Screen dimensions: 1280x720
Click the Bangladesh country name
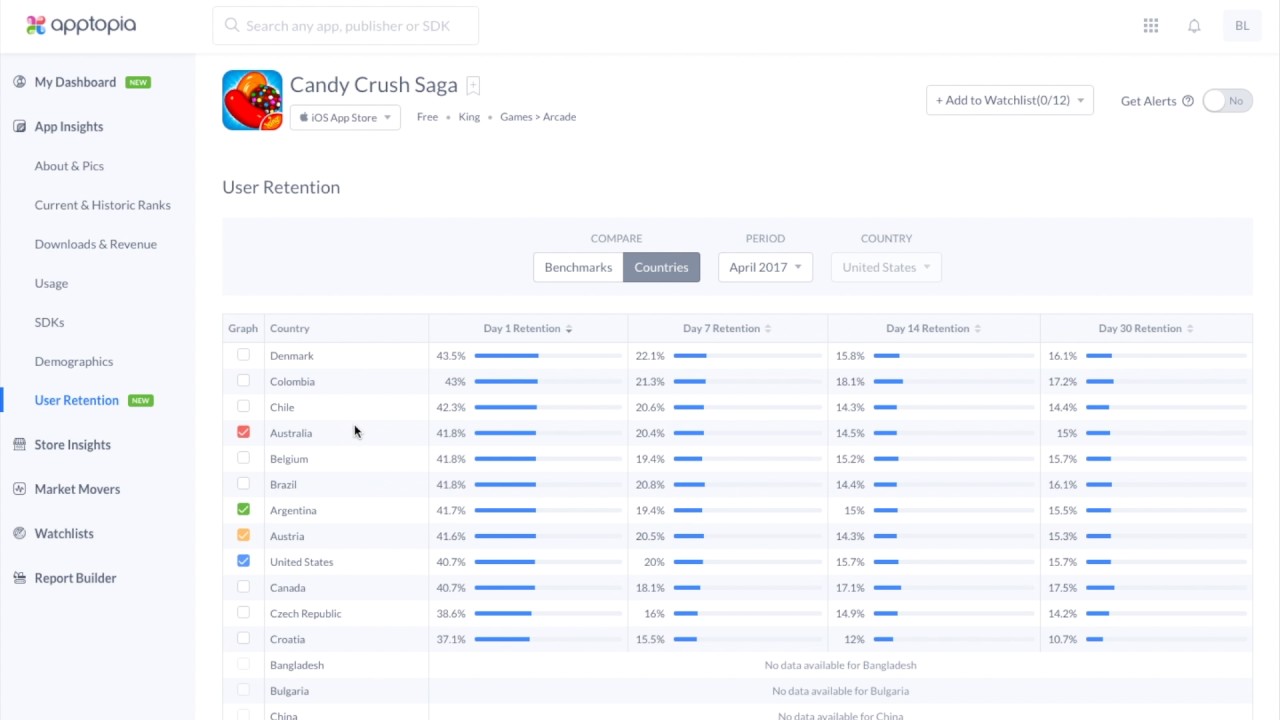tap(297, 665)
